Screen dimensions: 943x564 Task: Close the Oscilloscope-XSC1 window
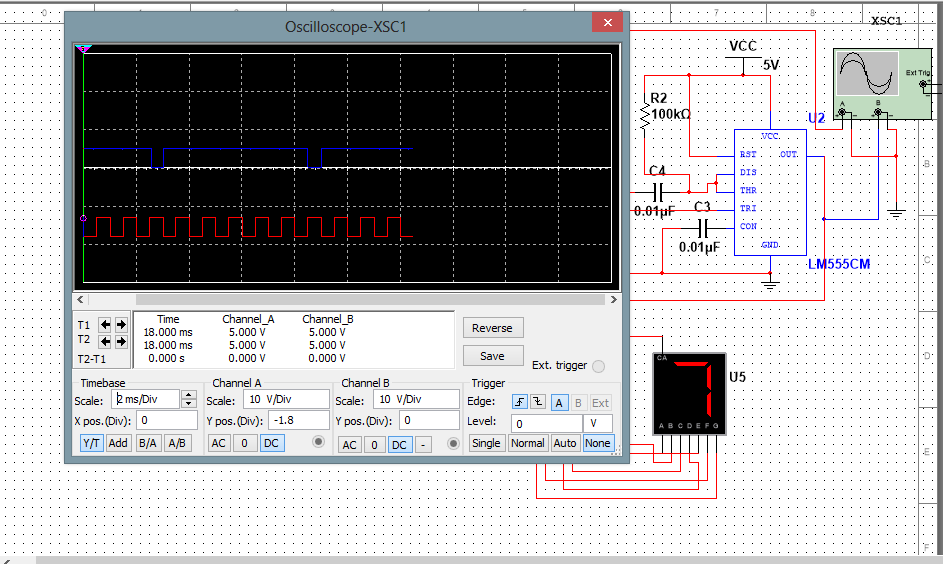607,22
